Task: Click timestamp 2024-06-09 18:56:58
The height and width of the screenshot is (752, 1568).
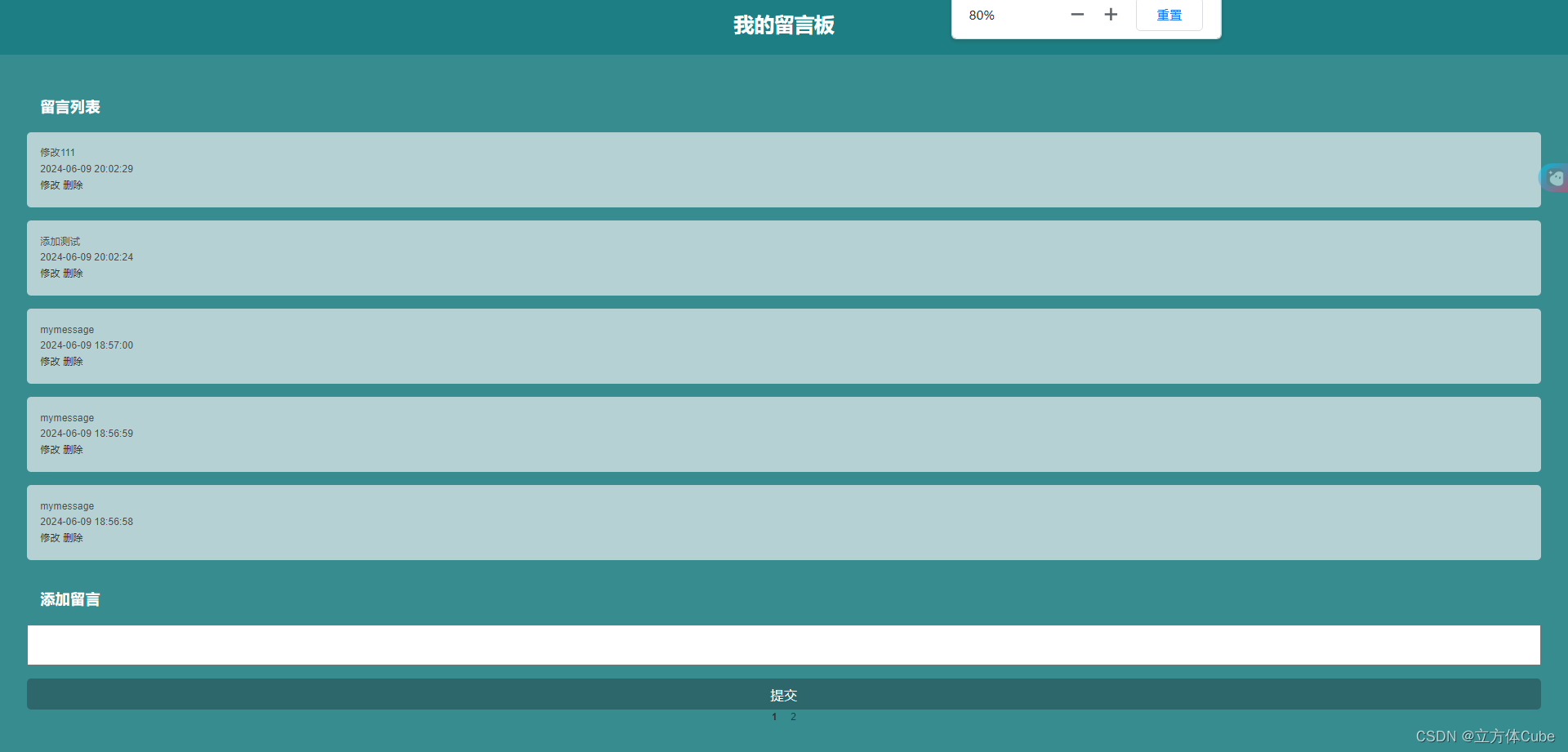Action: click(x=87, y=522)
